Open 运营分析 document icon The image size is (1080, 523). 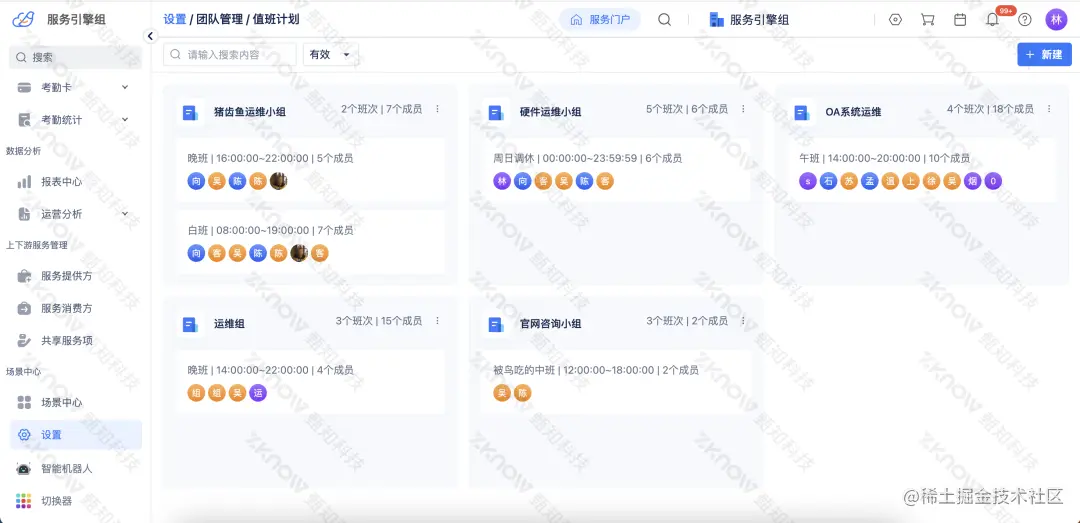tap(24, 214)
